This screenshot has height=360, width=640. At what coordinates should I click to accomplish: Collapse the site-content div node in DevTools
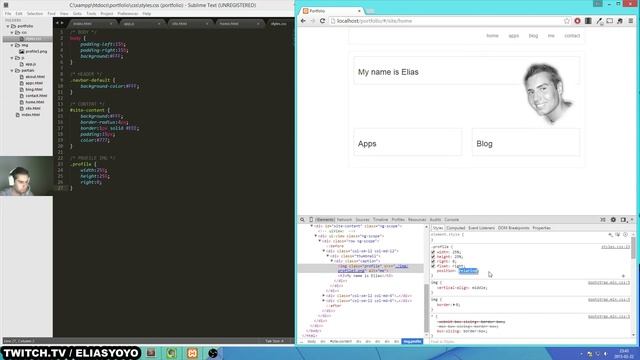[311, 226]
